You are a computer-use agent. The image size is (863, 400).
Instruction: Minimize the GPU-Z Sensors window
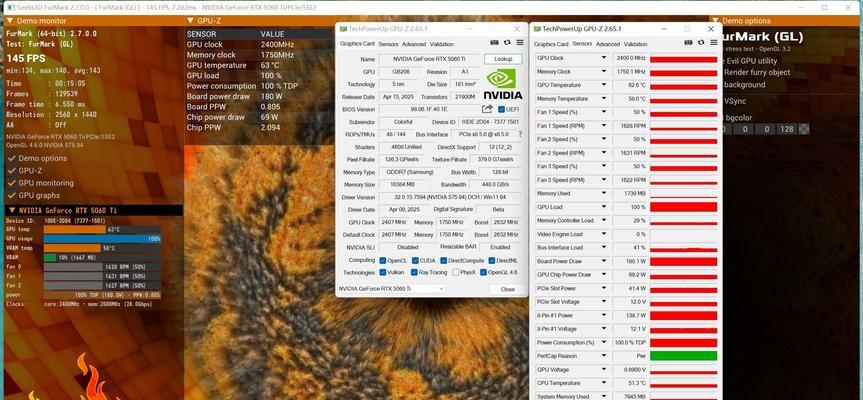coord(663,29)
